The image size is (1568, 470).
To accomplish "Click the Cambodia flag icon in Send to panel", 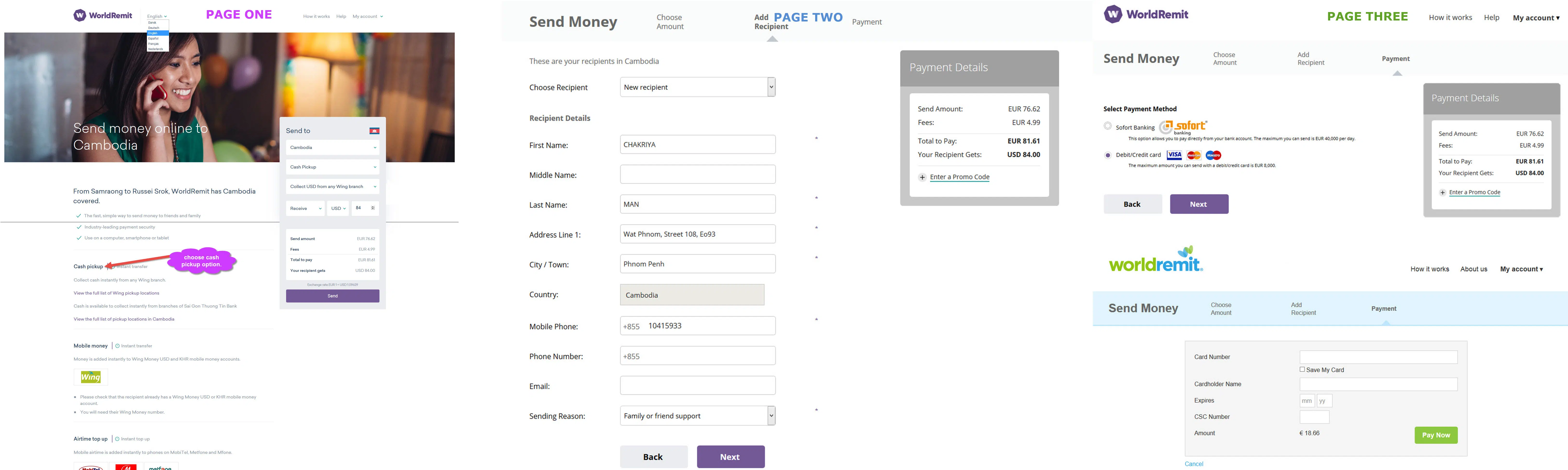I will coord(374,131).
